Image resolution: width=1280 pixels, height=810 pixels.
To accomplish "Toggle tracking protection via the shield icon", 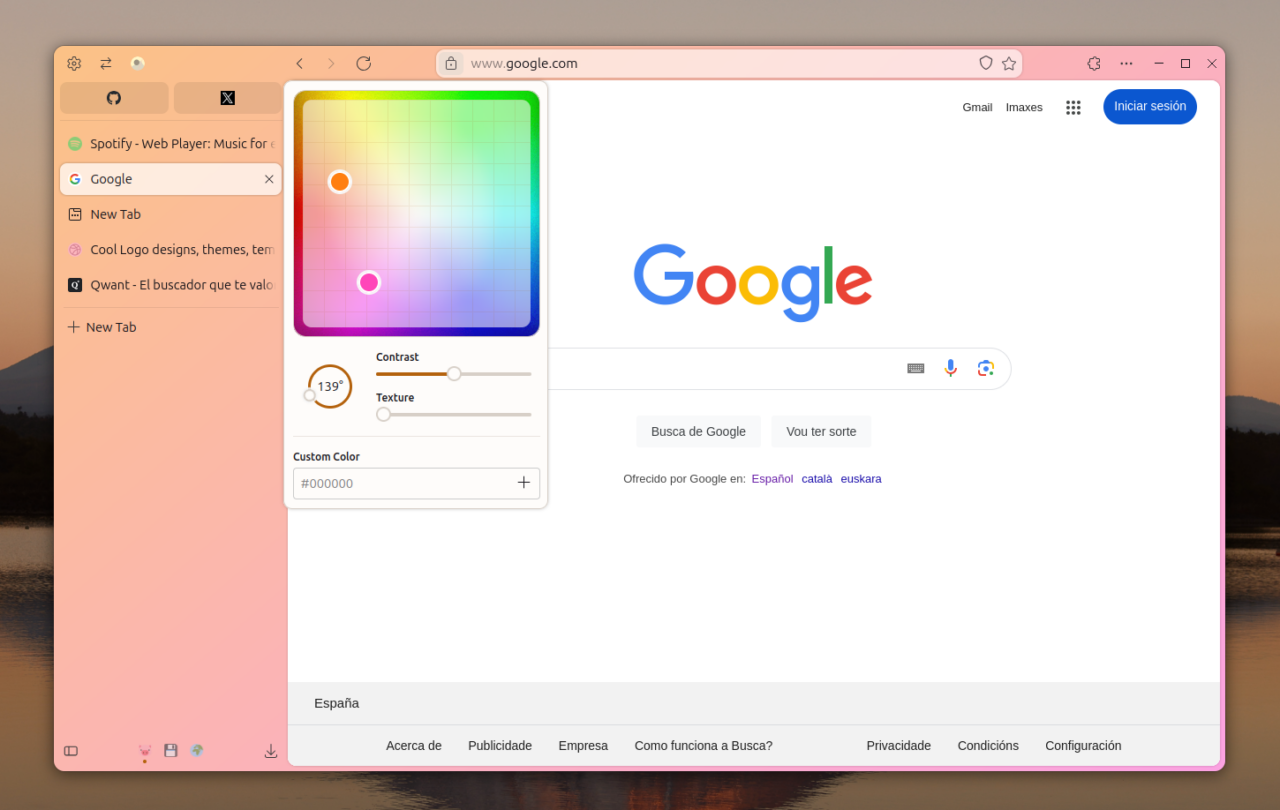I will pyautogui.click(x=985, y=63).
